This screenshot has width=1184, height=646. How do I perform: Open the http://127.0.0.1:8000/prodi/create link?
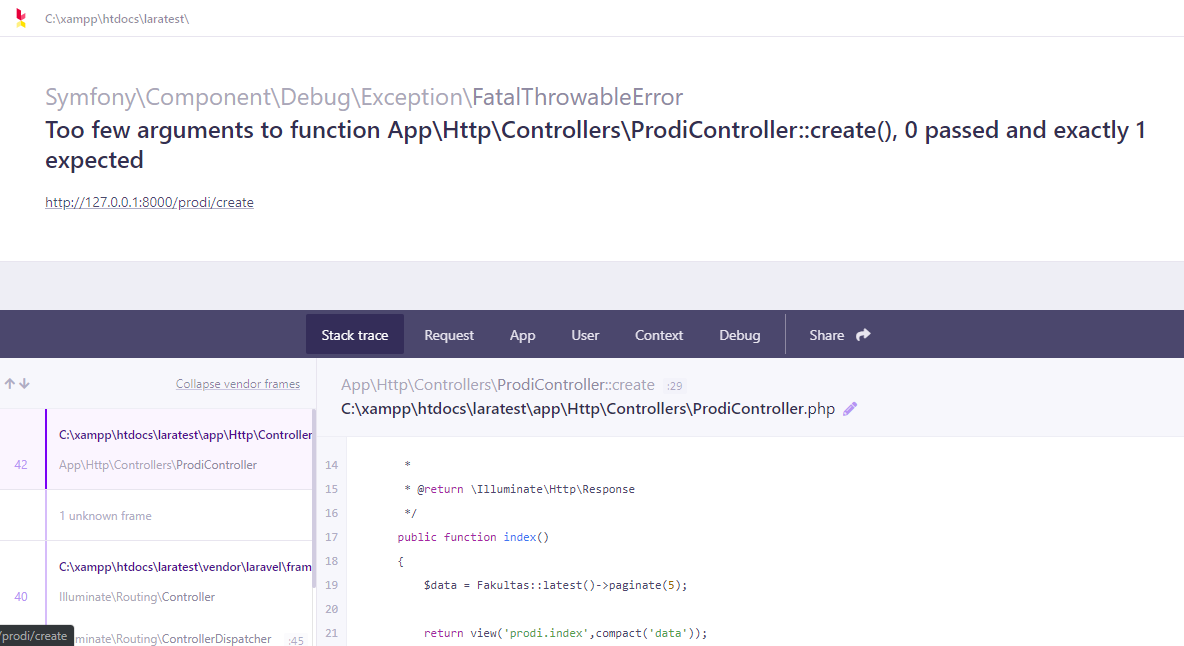(x=150, y=202)
